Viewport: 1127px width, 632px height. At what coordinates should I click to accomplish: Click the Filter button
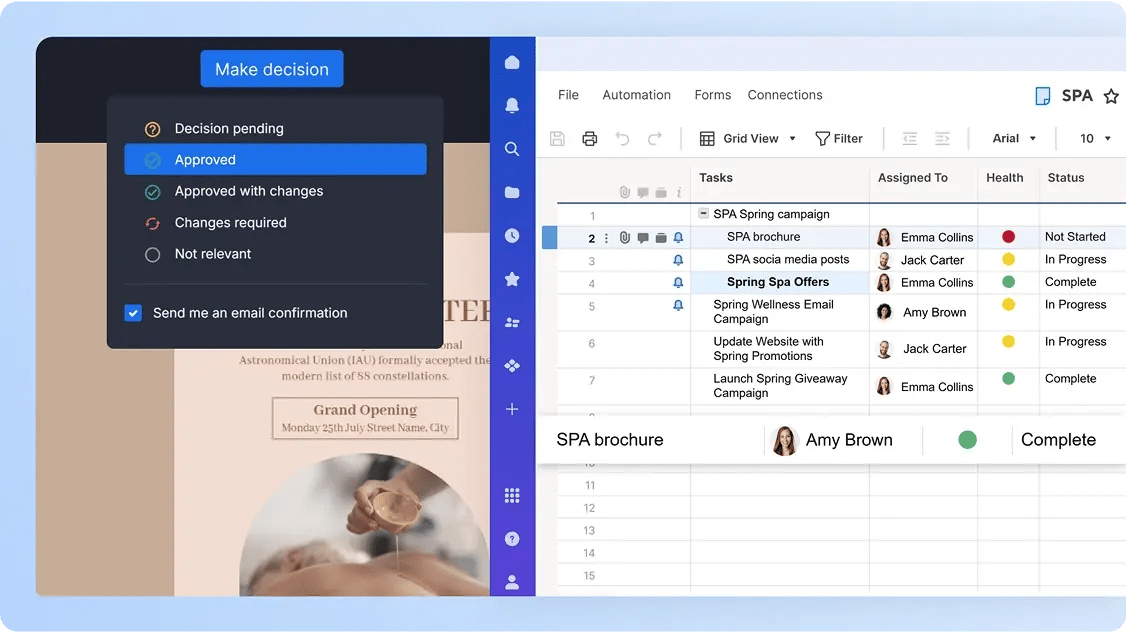[839, 139]
